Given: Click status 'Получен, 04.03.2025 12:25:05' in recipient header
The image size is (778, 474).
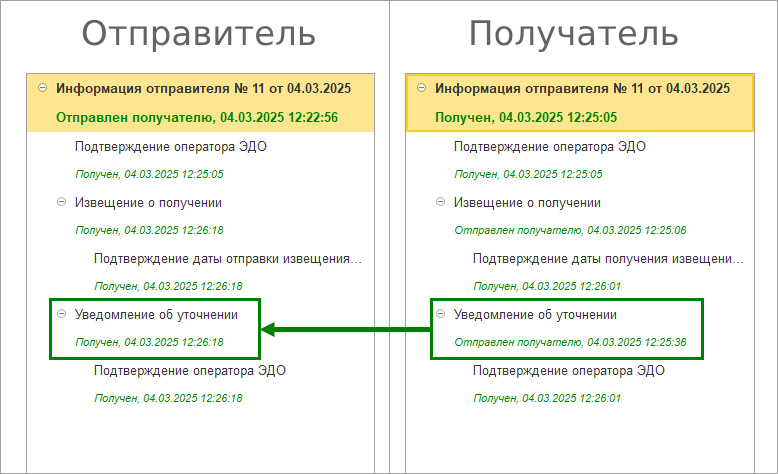Looking at the screenshot, I should (x=526, y=118).
